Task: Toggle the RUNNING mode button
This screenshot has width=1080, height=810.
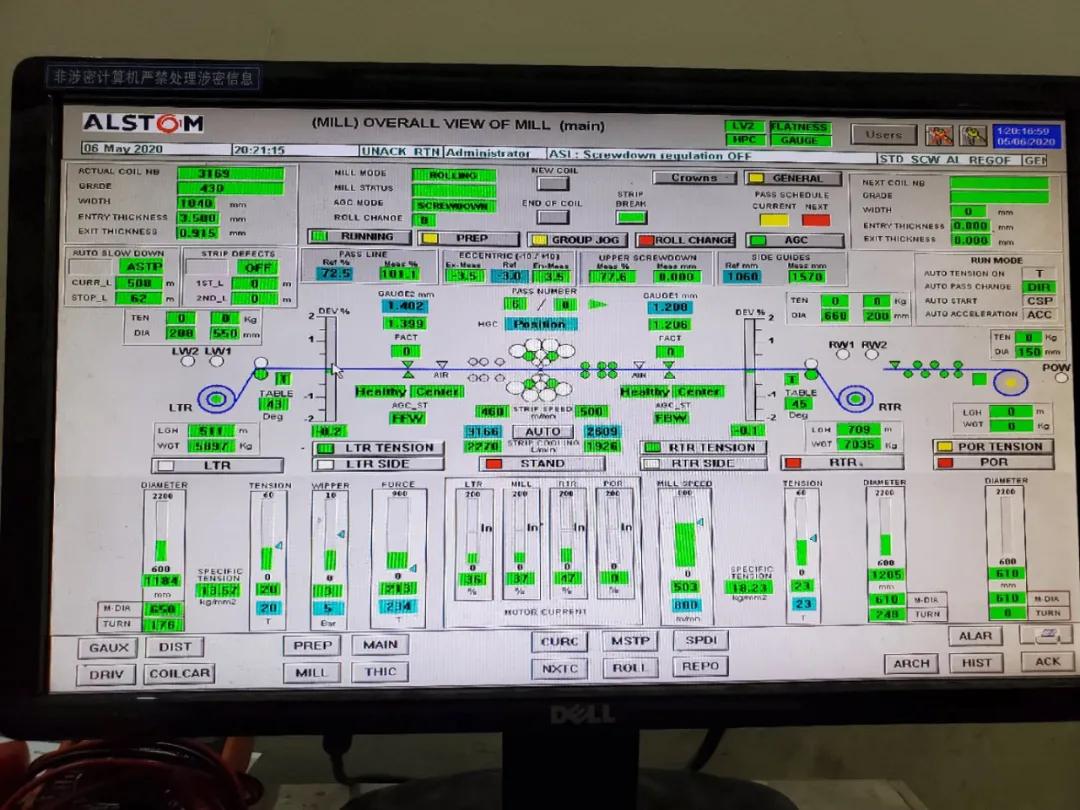Action: [359, 236]
